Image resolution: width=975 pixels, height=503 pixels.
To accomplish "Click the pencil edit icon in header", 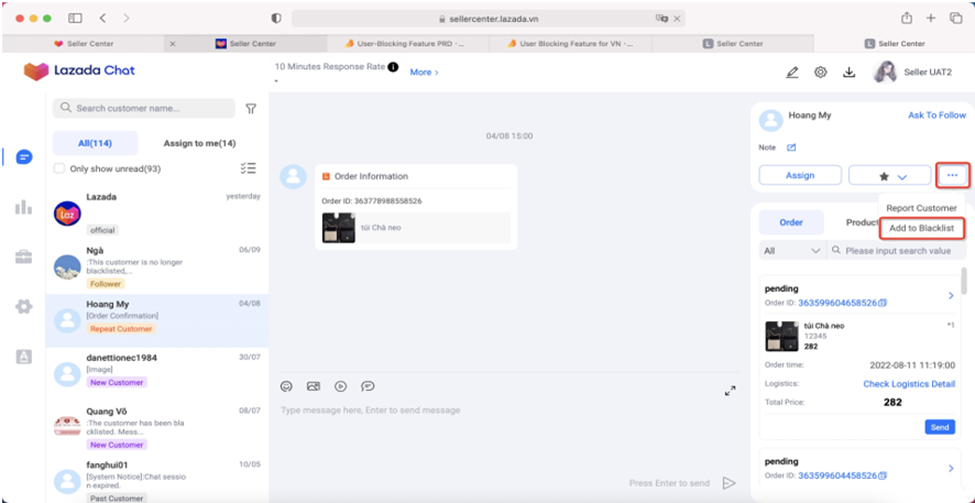I will tap(792, 73).
